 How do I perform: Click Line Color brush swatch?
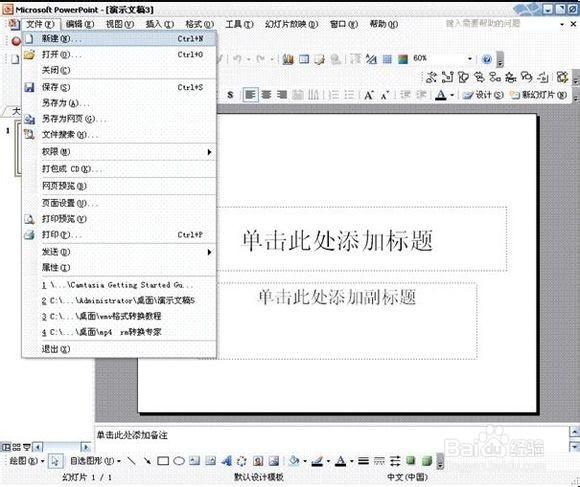317,461
